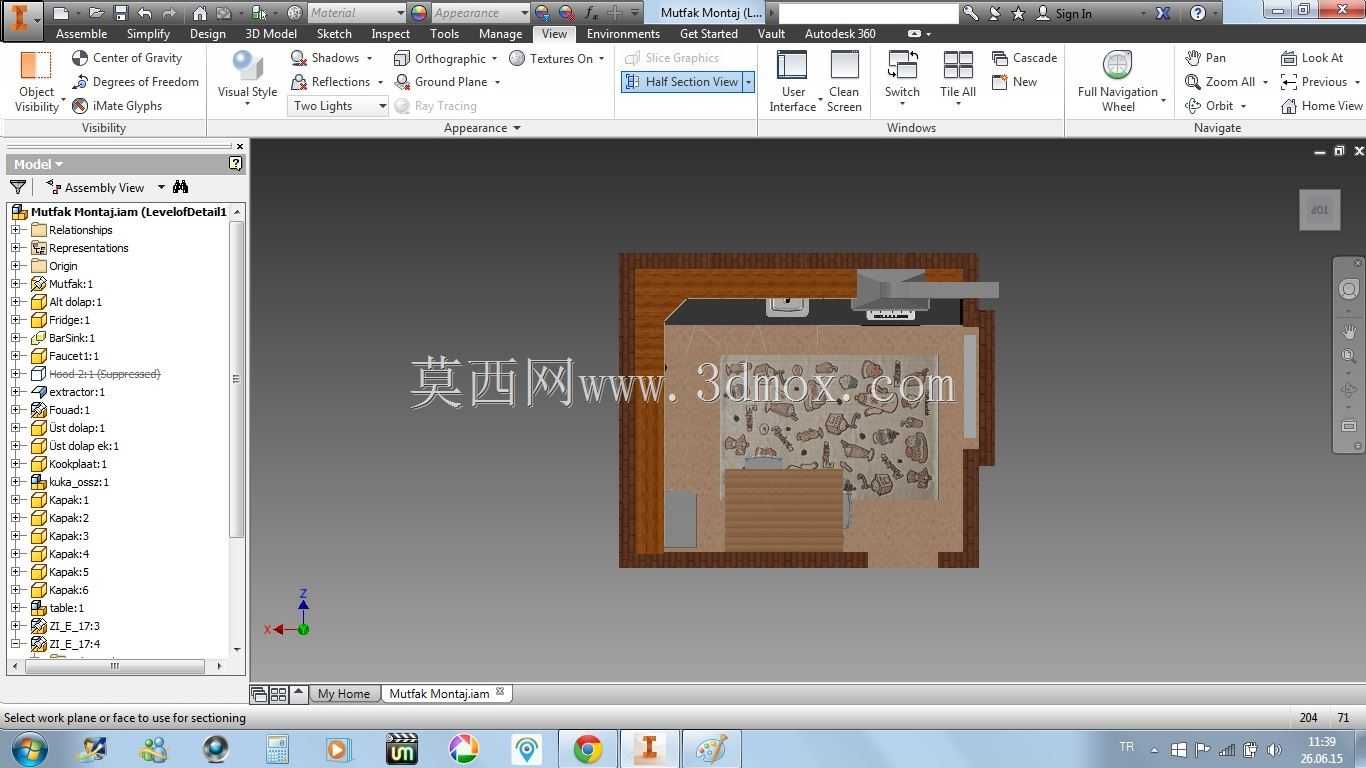Expand Origin folder node
This screenshot has width=1366, height=768.
[16, 266]
